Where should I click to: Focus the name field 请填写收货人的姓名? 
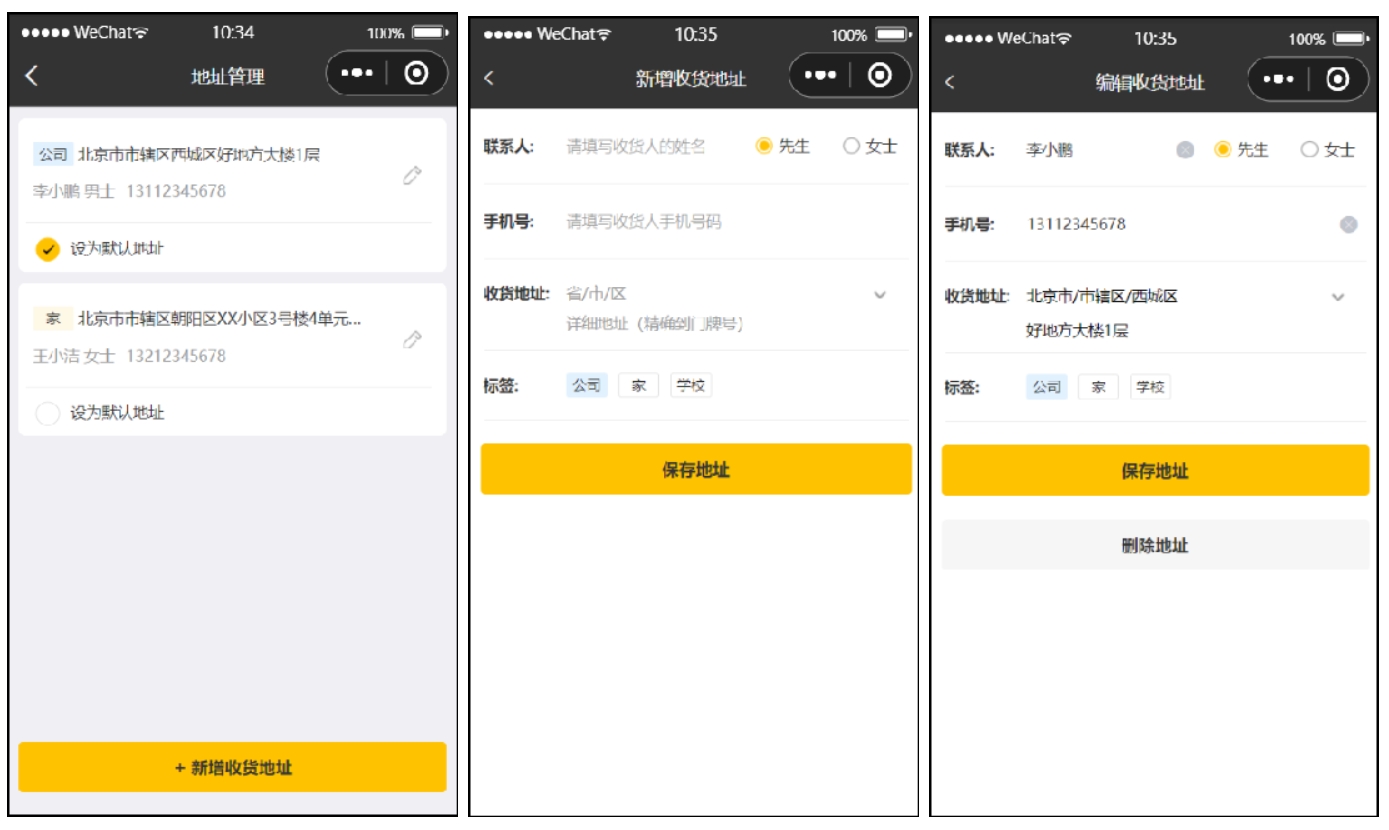point(636,147)
